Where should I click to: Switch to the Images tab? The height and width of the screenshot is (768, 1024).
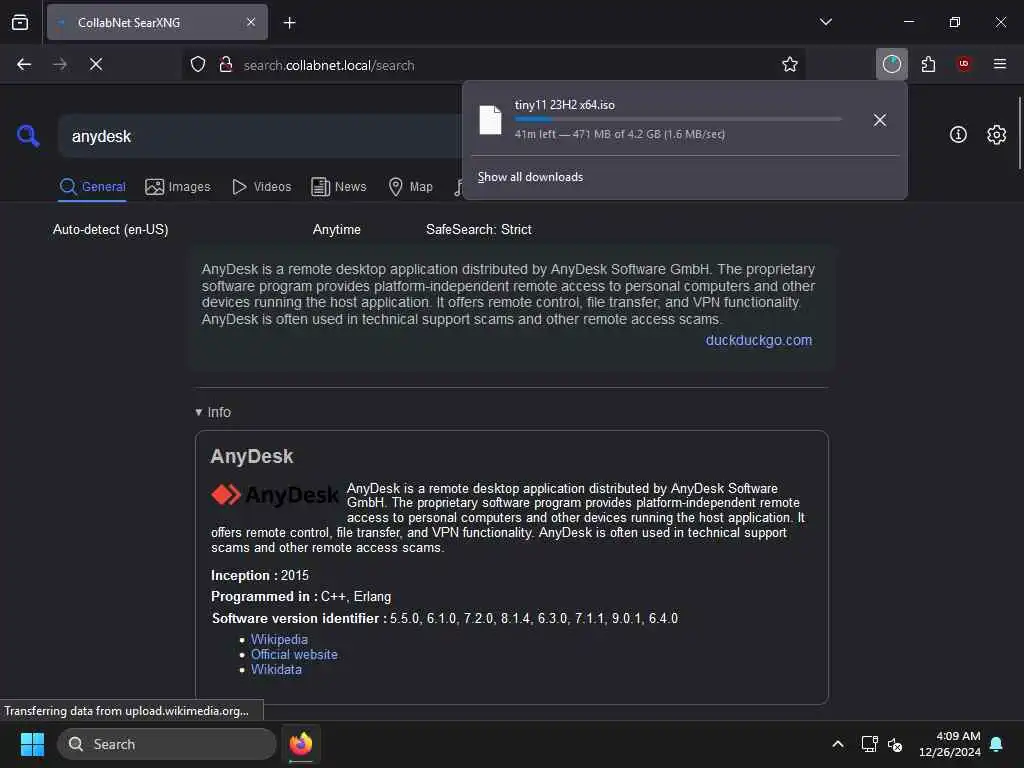tap(178, 187)
